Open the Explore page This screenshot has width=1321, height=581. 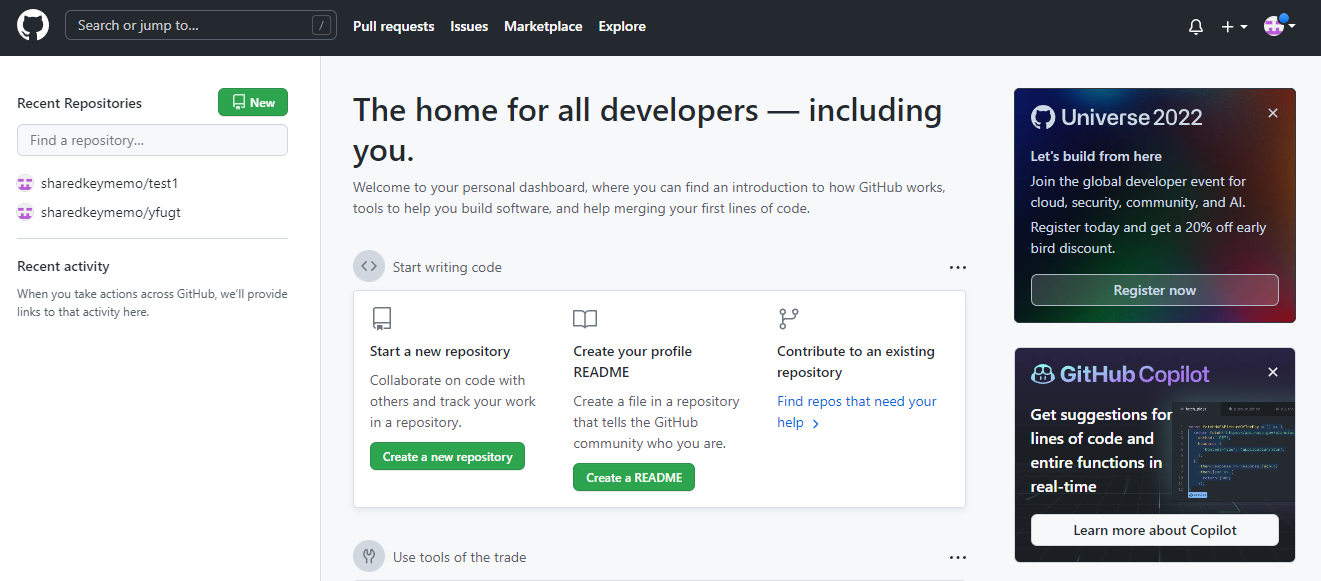coord(622,26)
